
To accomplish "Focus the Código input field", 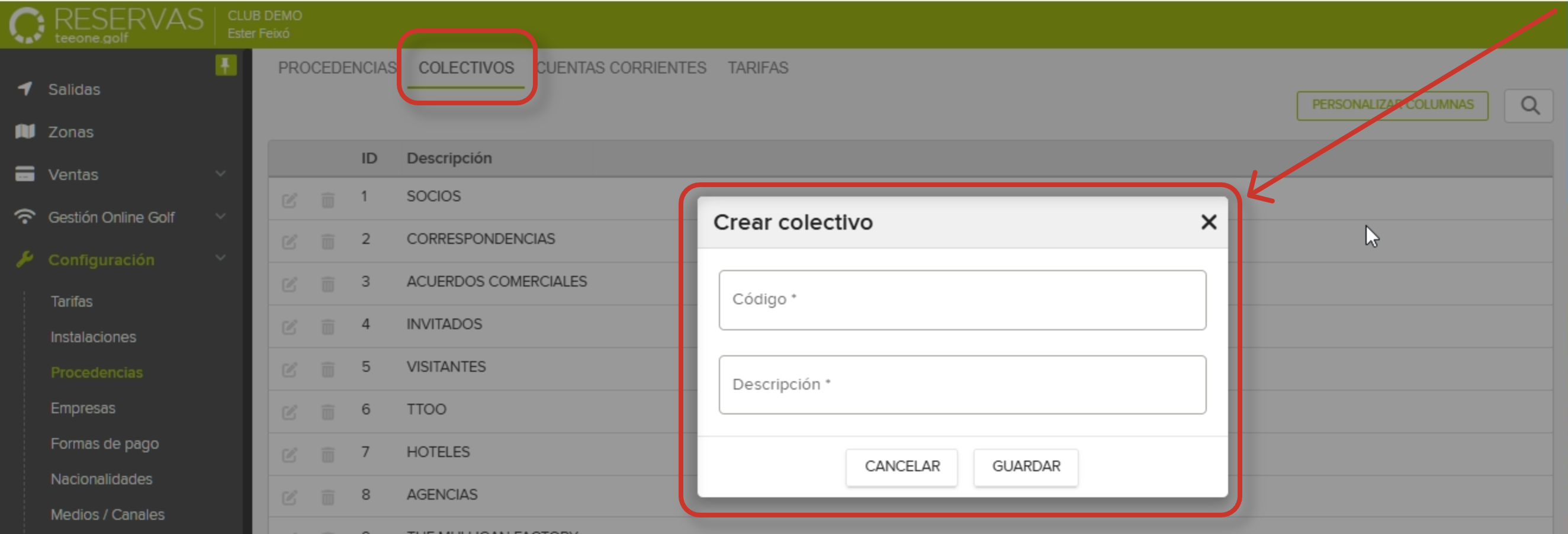I will click(x=962, y=300).
